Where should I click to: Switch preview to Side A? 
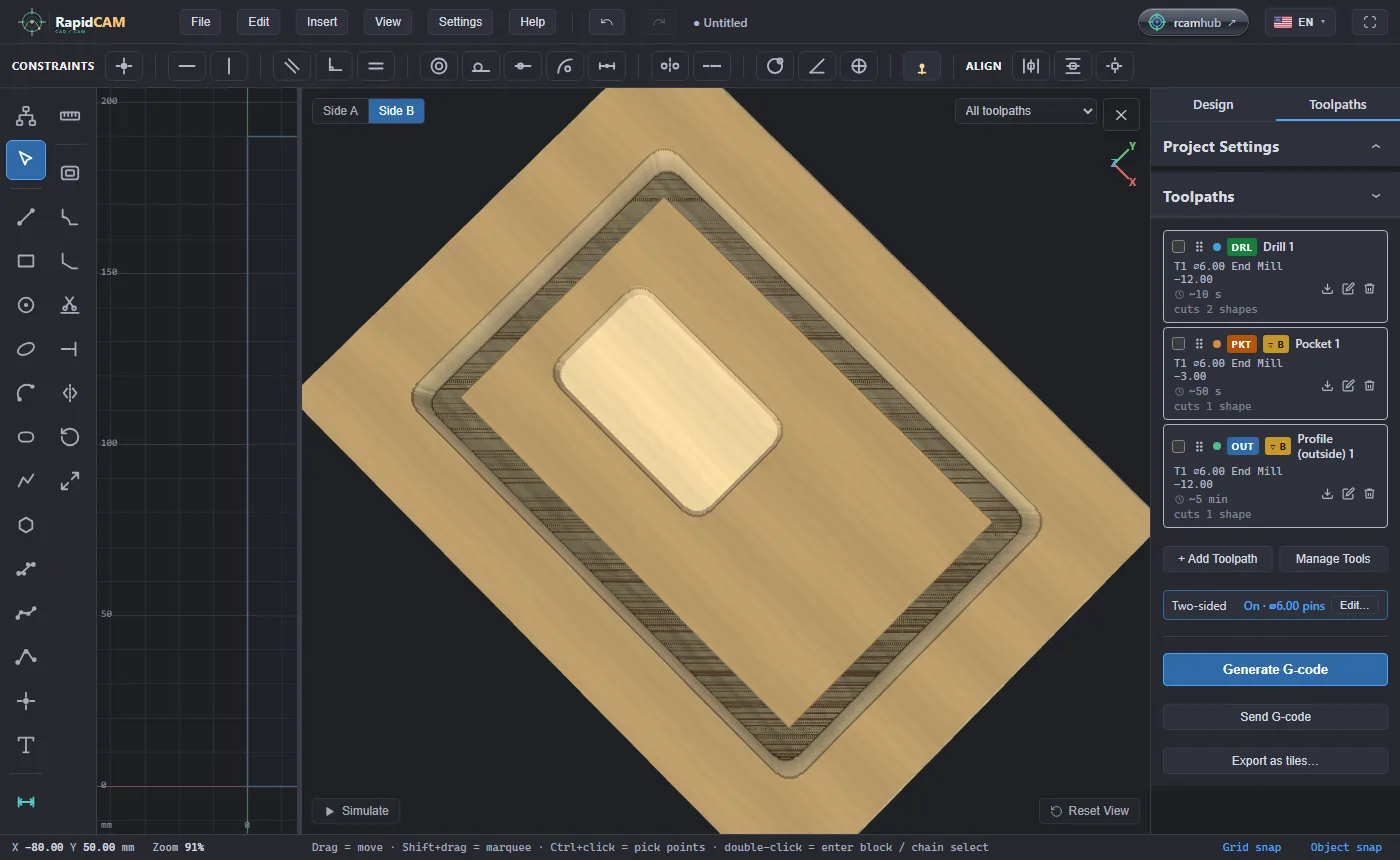click(340, 111)
